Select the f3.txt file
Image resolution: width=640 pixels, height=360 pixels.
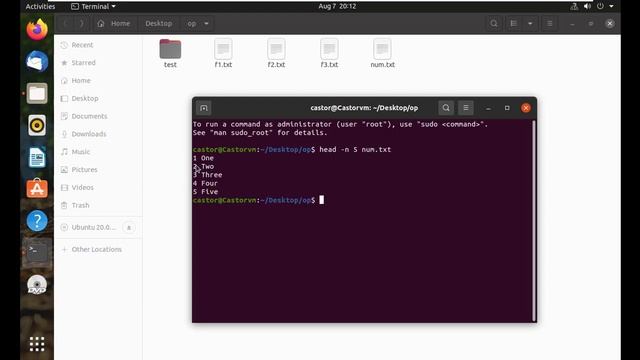click(329, 53)
